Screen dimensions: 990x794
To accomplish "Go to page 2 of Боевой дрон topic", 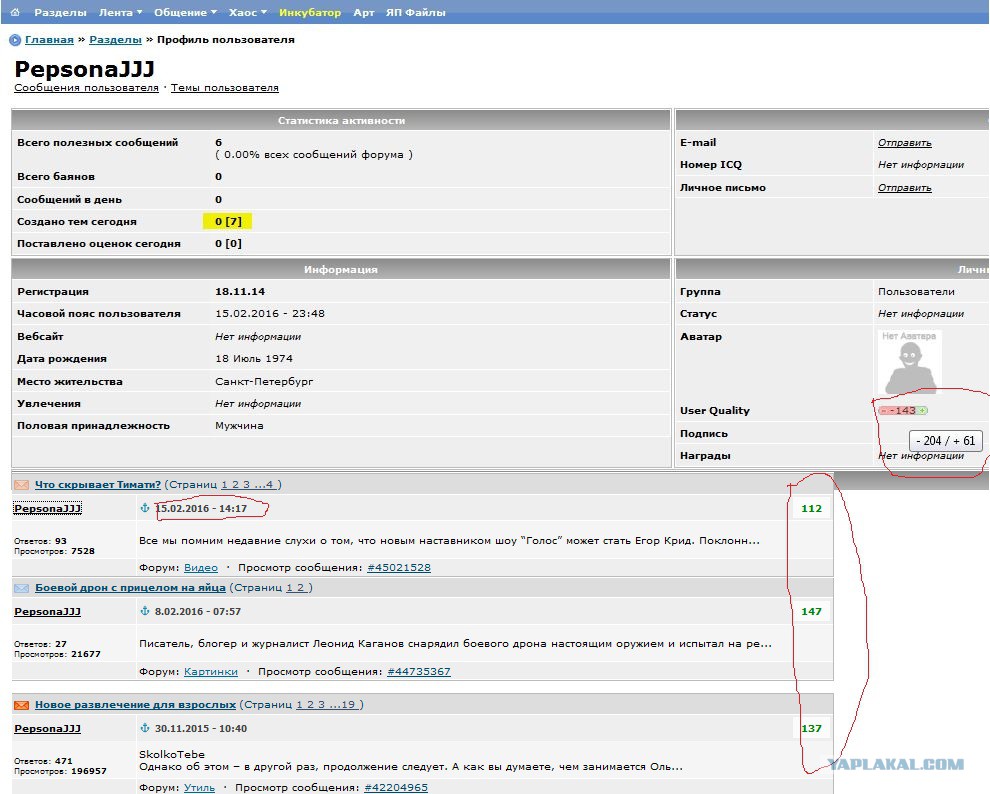I will click(x=301, y=588).
